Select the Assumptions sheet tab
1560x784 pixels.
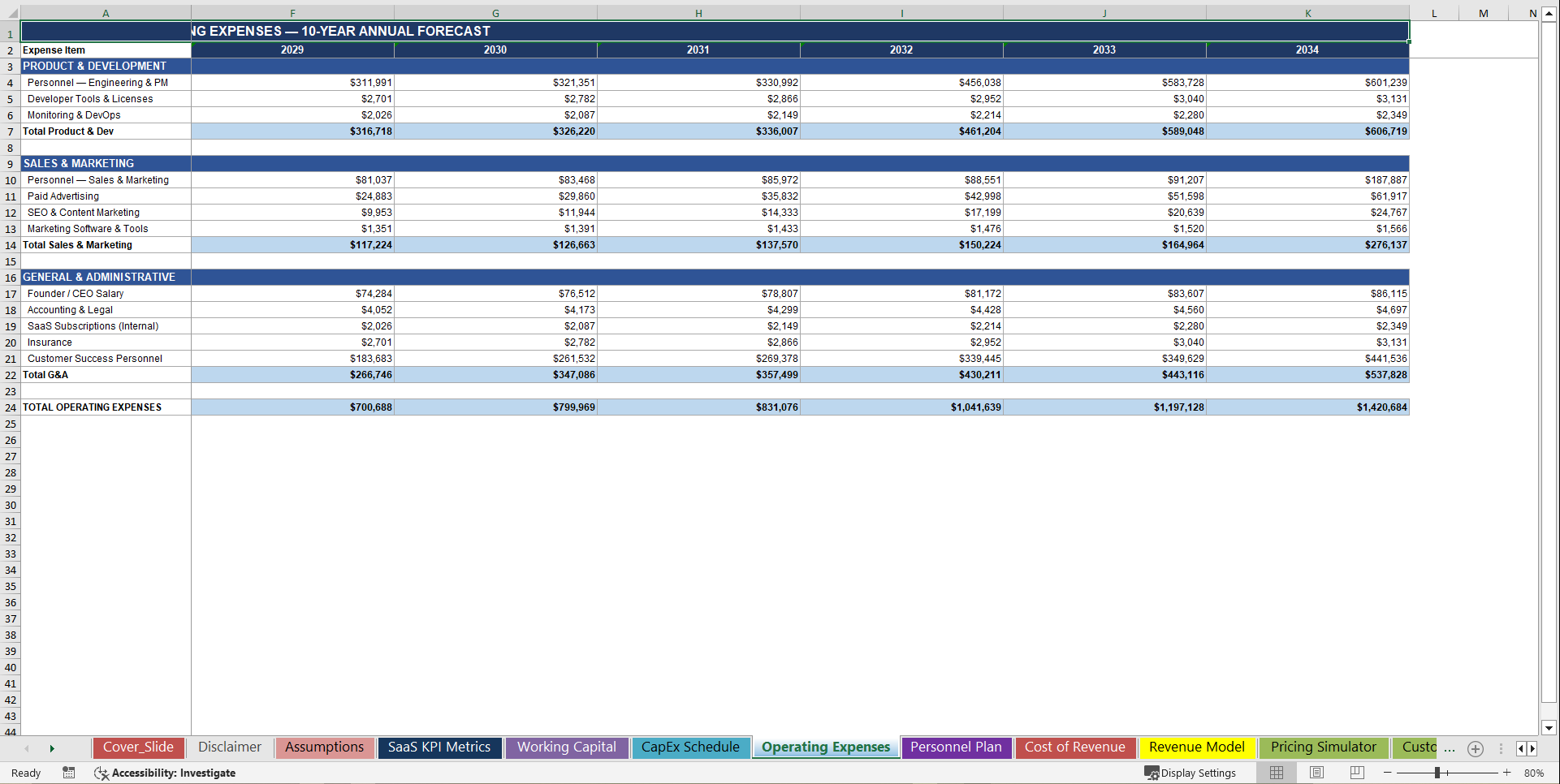(x=324, y=747)
